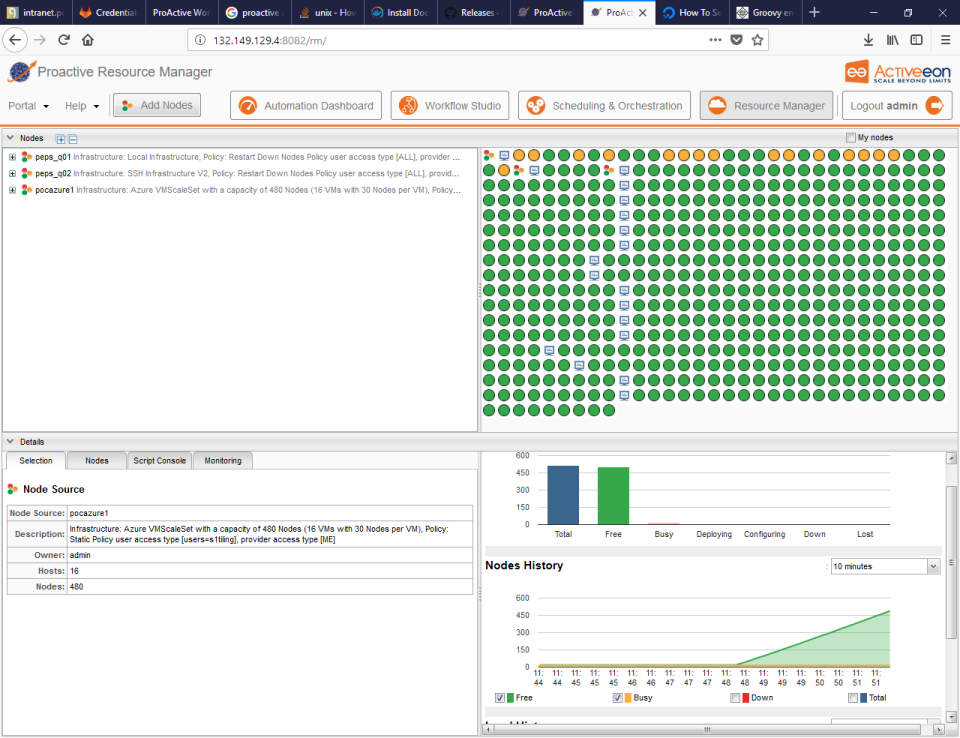Click the collapse-all minus icon in Nodes header
This screenshot has width=960, height=738.
pos(72,138)
